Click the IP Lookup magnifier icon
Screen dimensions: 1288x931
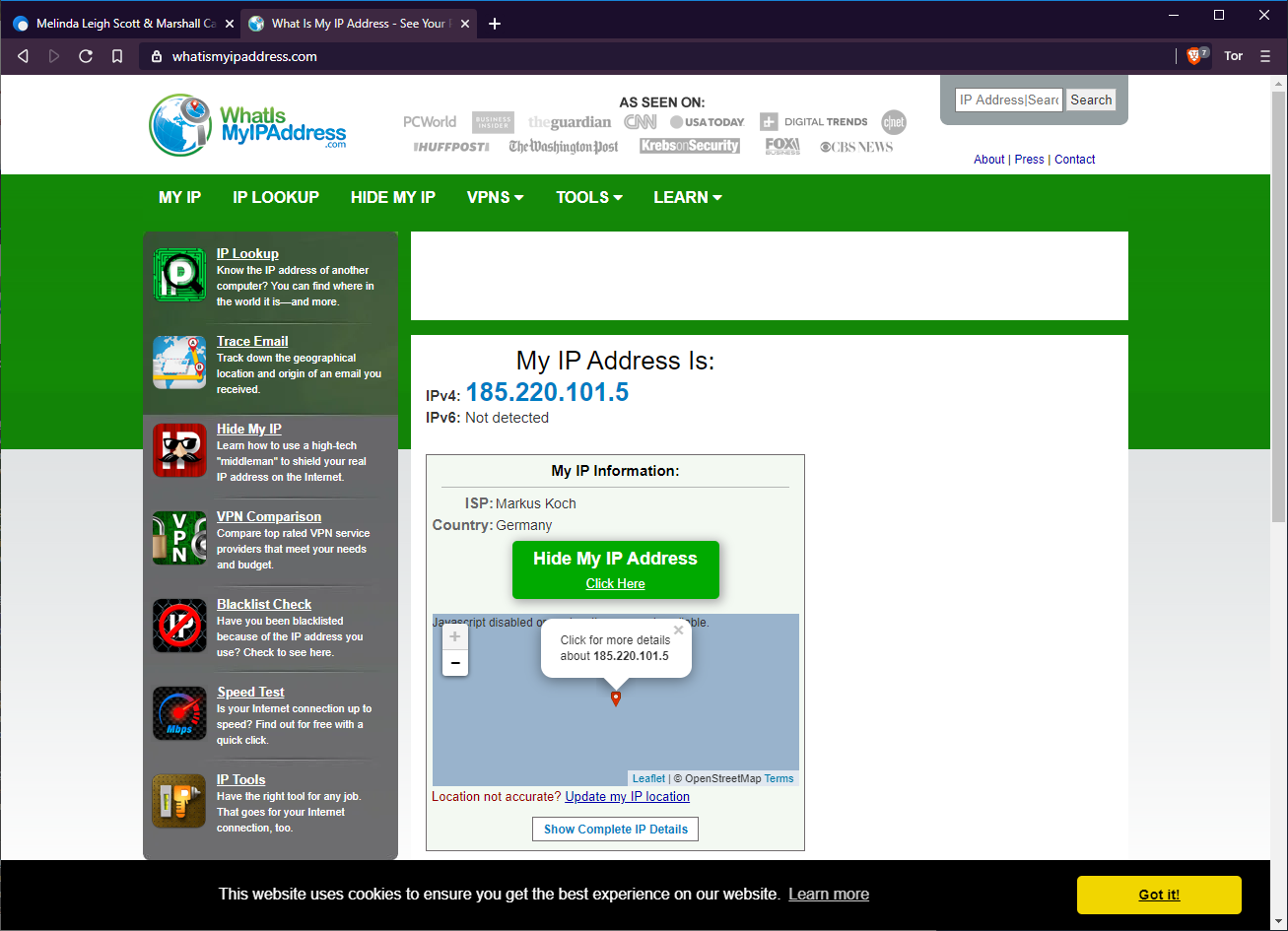[179, 275]
